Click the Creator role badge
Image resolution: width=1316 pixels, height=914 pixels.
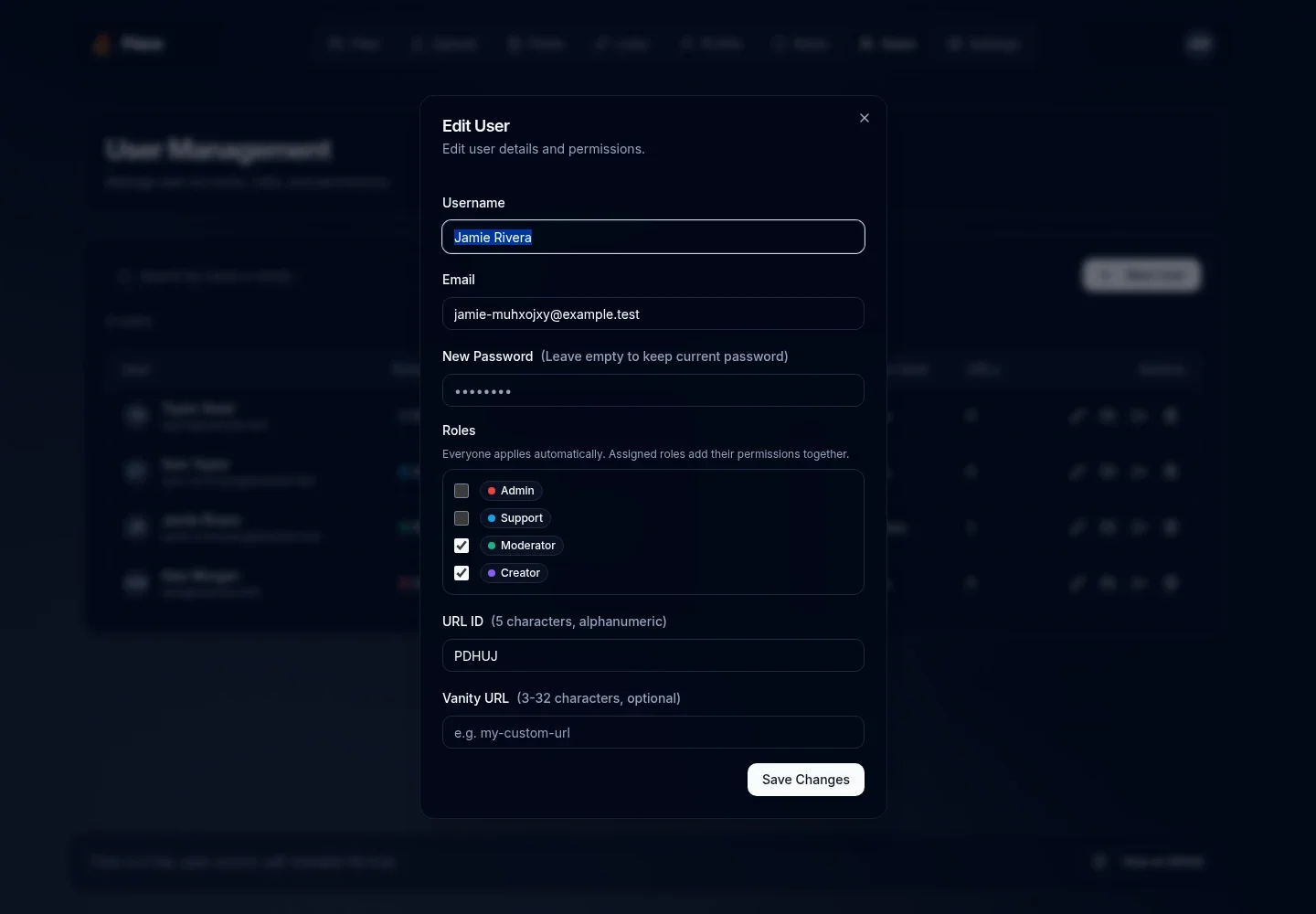pyautogui.click(x=514, y=573)
